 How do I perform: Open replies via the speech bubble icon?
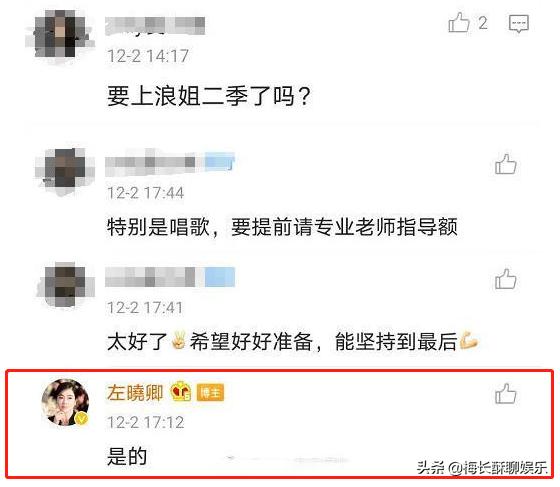click(x=519, y=24)
